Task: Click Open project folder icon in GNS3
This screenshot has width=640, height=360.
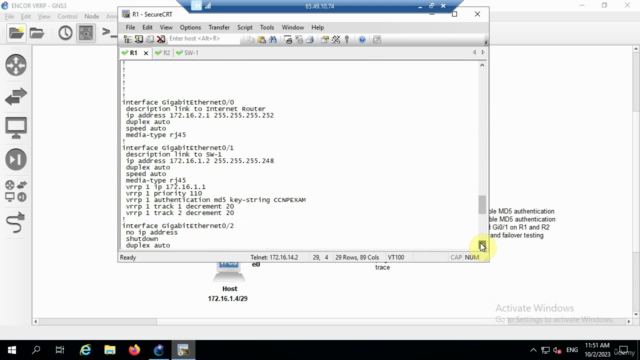Action: pos(37,33)
